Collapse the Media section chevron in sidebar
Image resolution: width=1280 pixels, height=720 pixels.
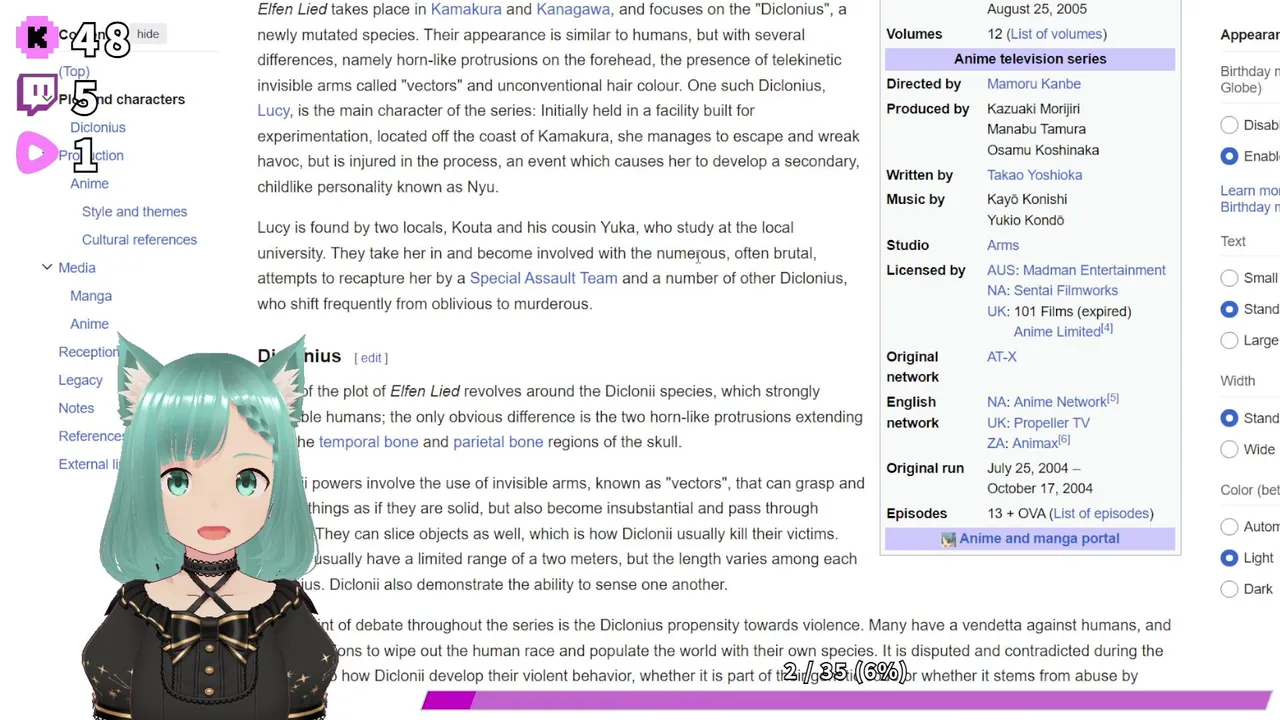(x=47, y=267)
